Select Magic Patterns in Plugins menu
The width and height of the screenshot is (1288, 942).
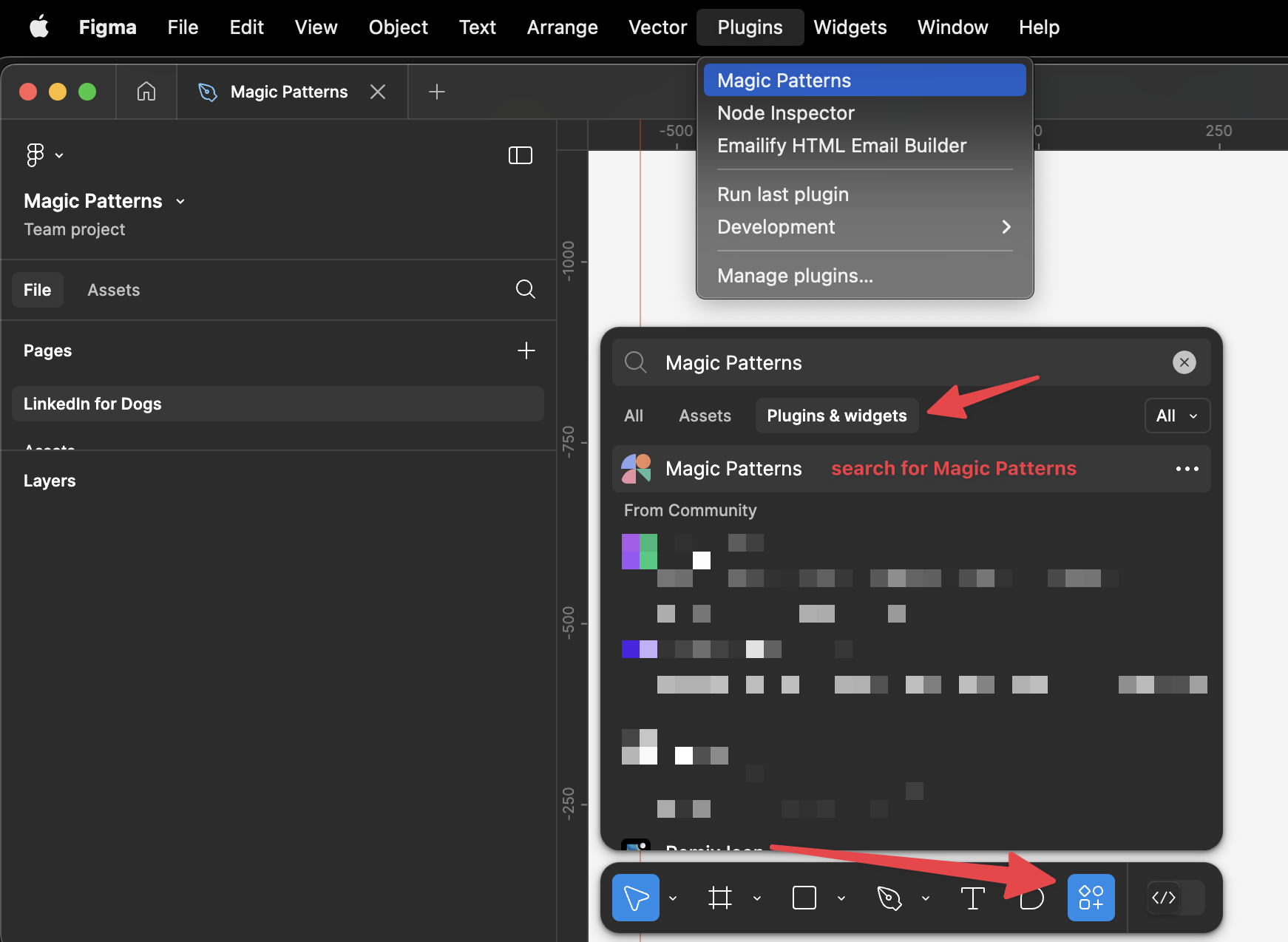[864, 80]
